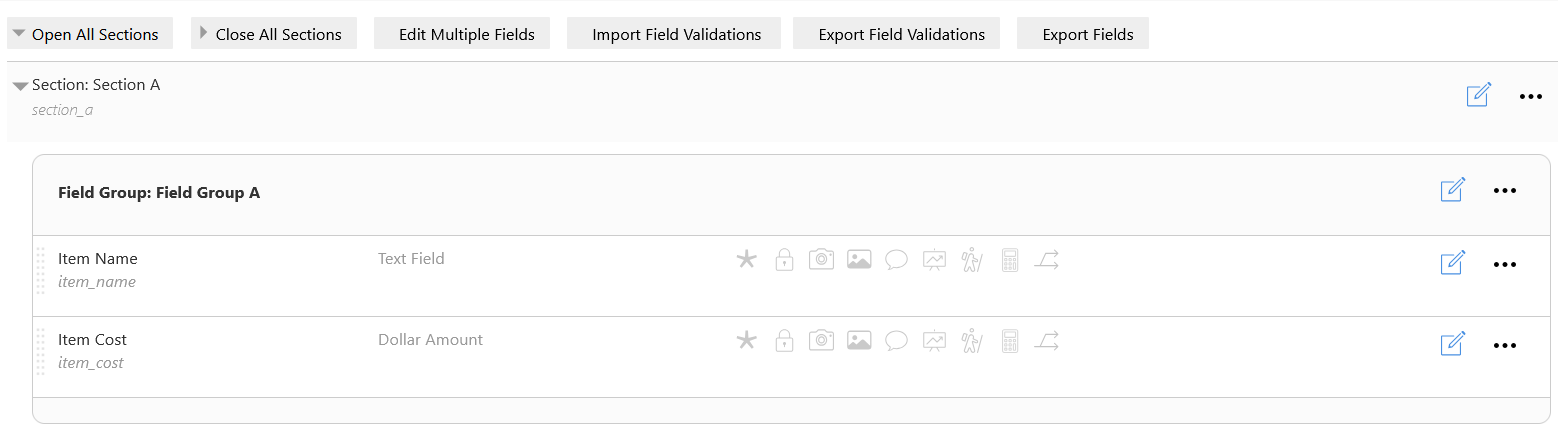Image resolution: width=1558 pixels, height=435 pixels.
Task: Grab the drag handle beside Item Name
Action: point(41,271)
